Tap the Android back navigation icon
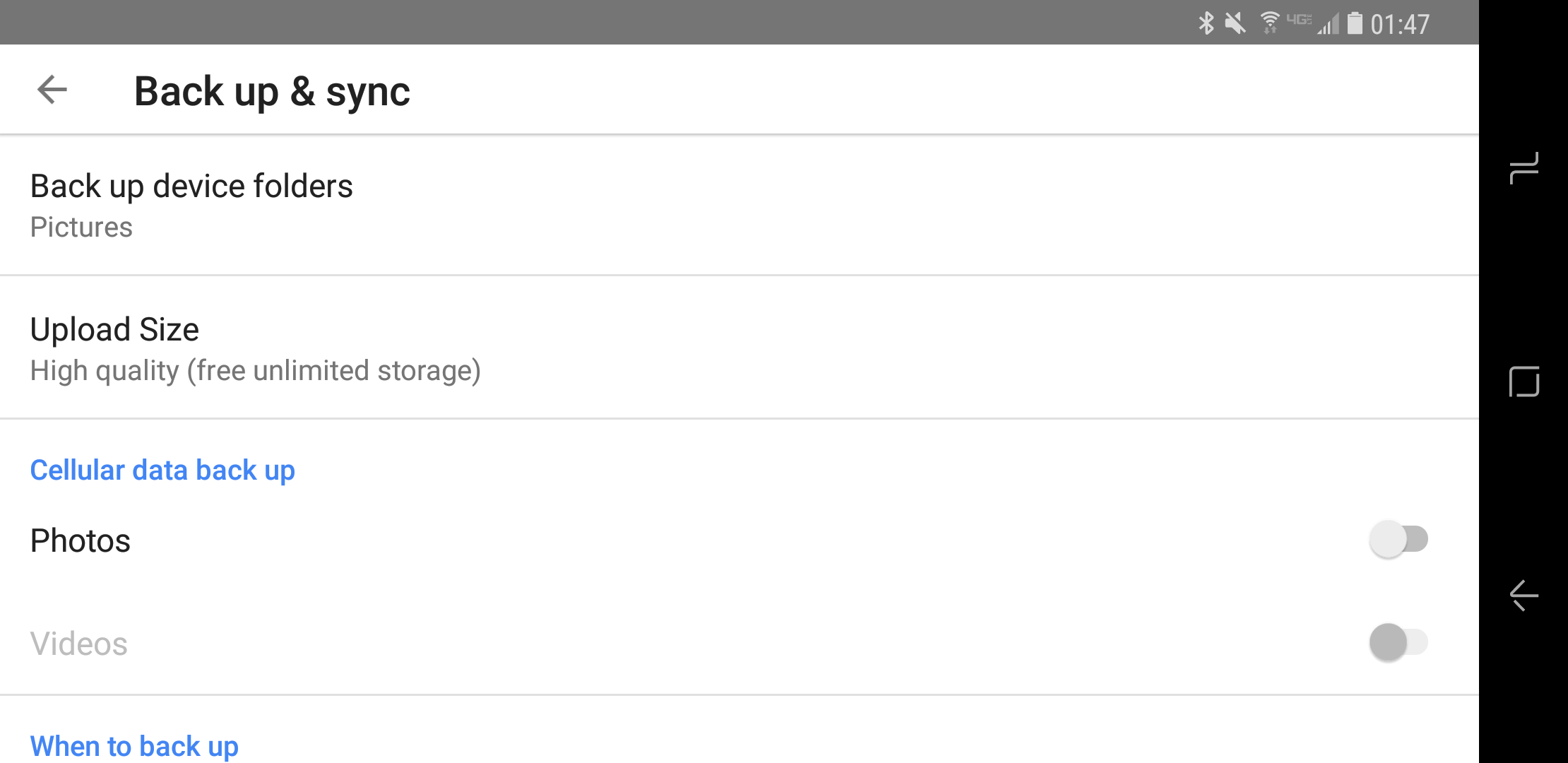Screen dimensions: 1568x763 point(1524,595)
